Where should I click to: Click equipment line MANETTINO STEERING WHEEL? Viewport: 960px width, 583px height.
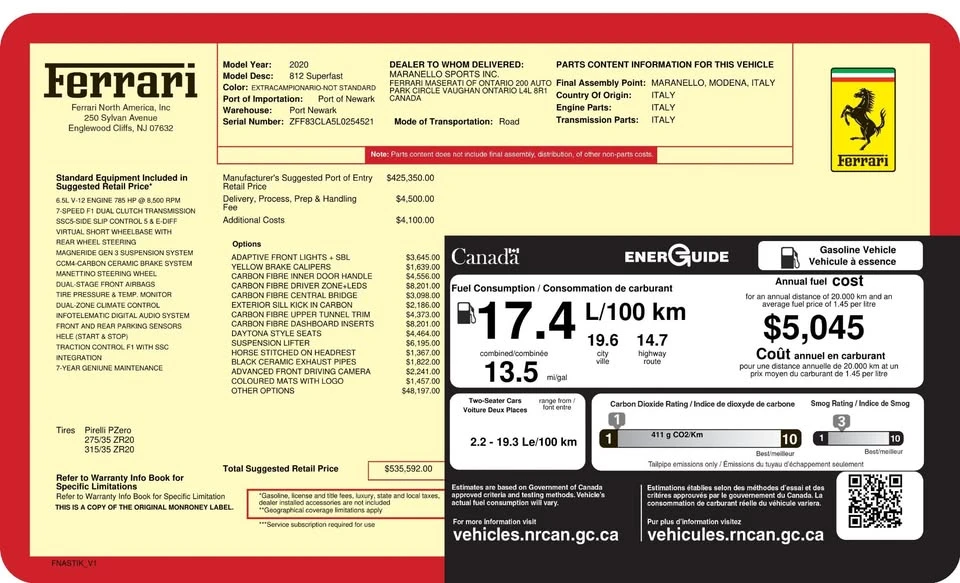[107, 274]
